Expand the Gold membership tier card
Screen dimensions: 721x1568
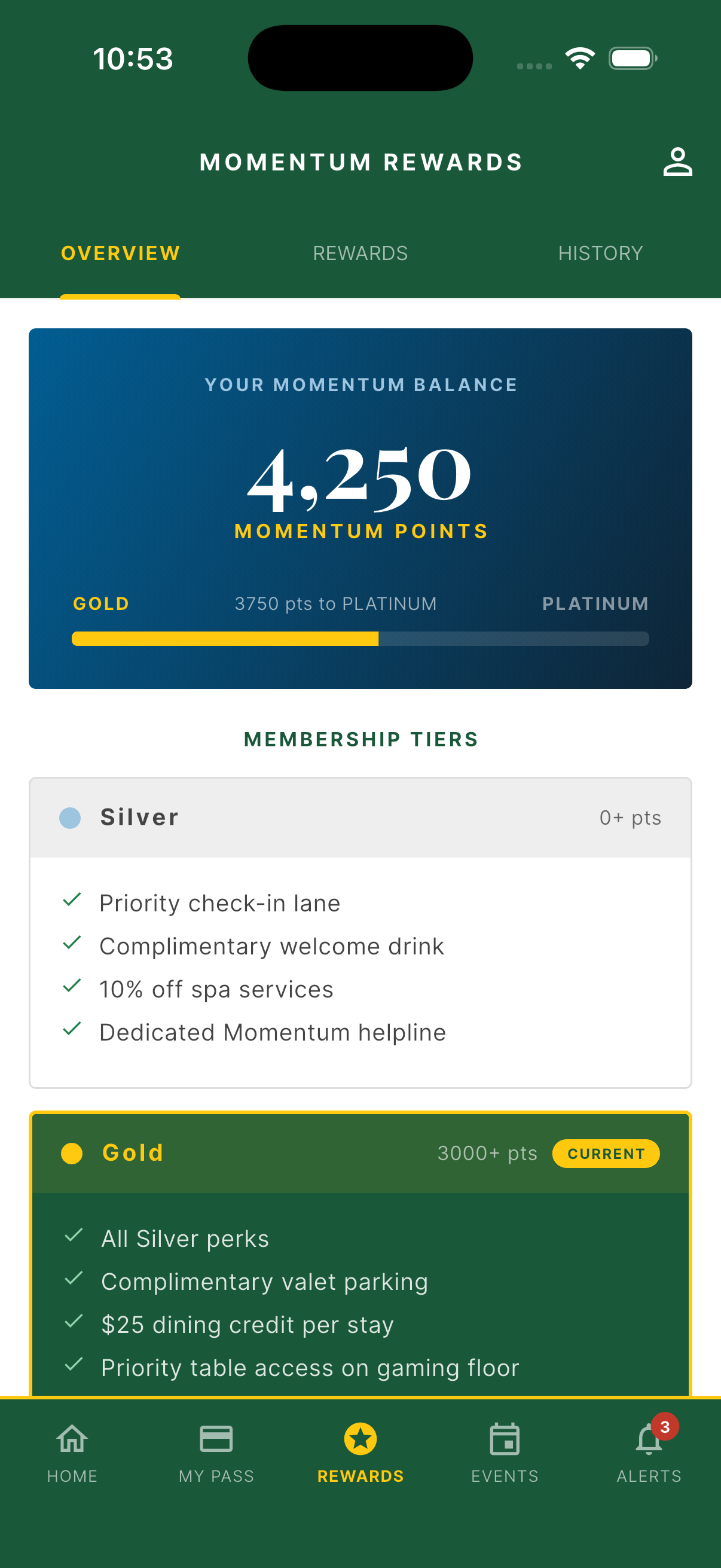[x=360, y=1152]
